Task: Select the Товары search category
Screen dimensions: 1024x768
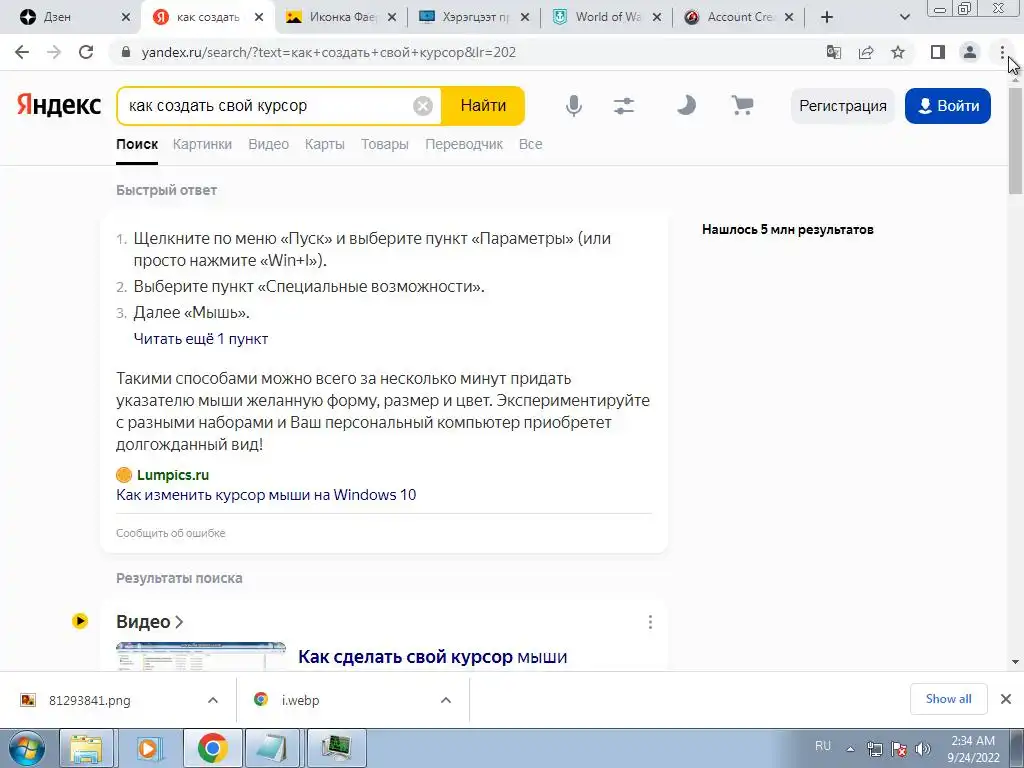Action: coord(385,144)
